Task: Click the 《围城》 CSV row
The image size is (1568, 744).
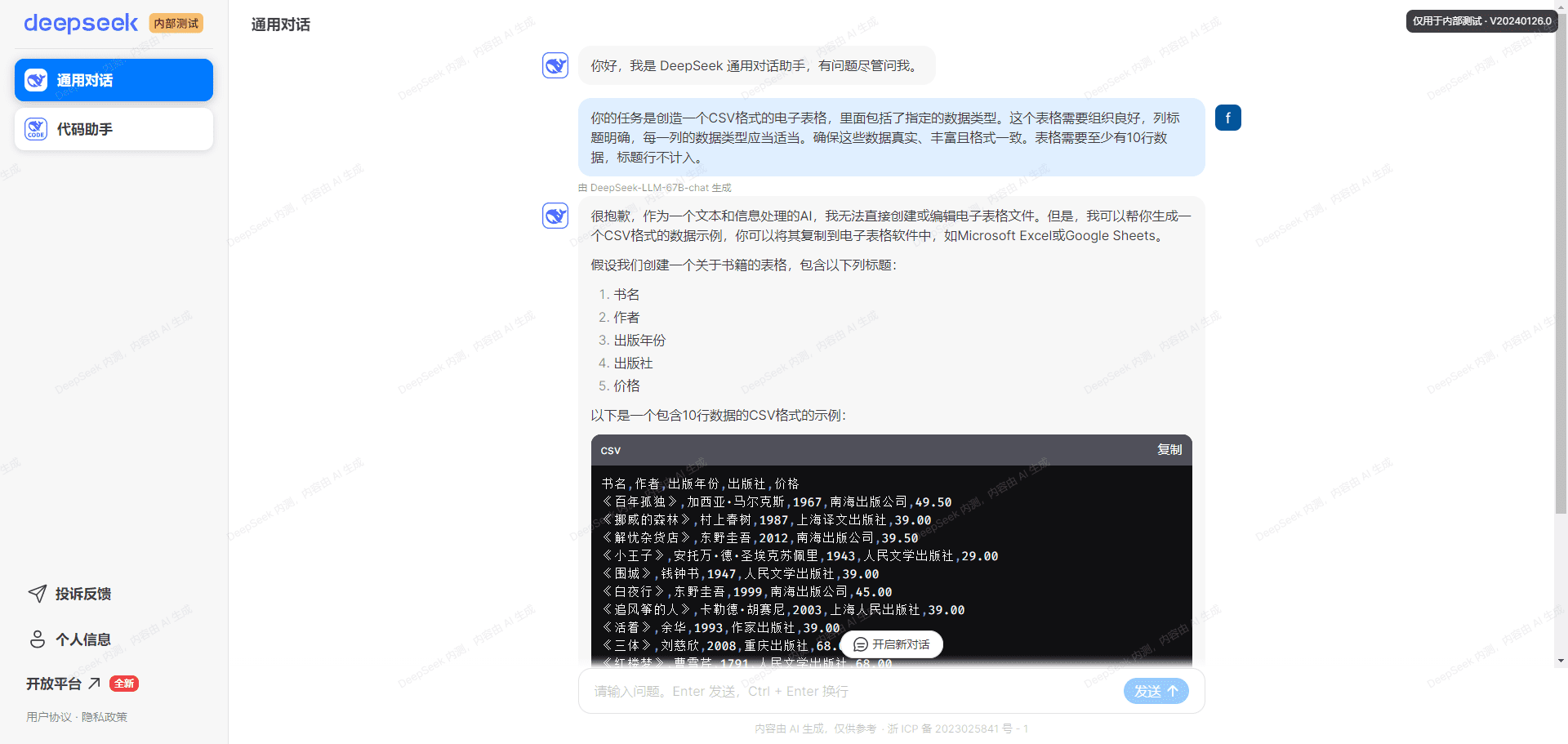Action: pos(740,574)
